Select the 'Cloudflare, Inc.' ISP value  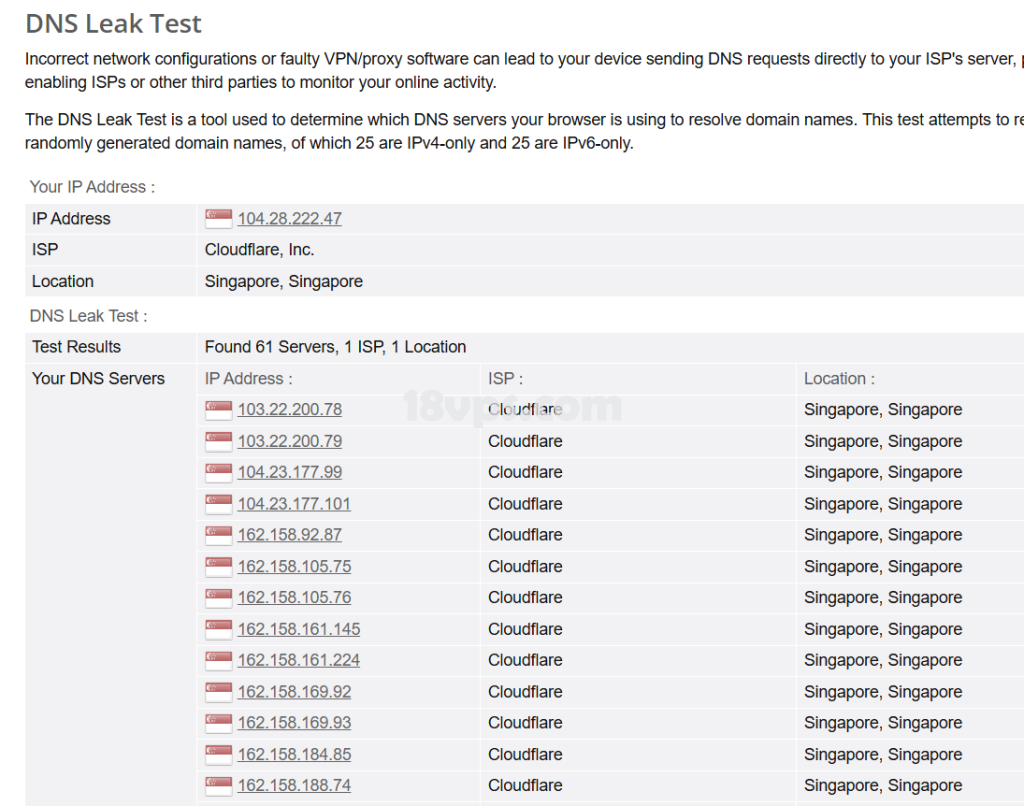coord(259,250)
